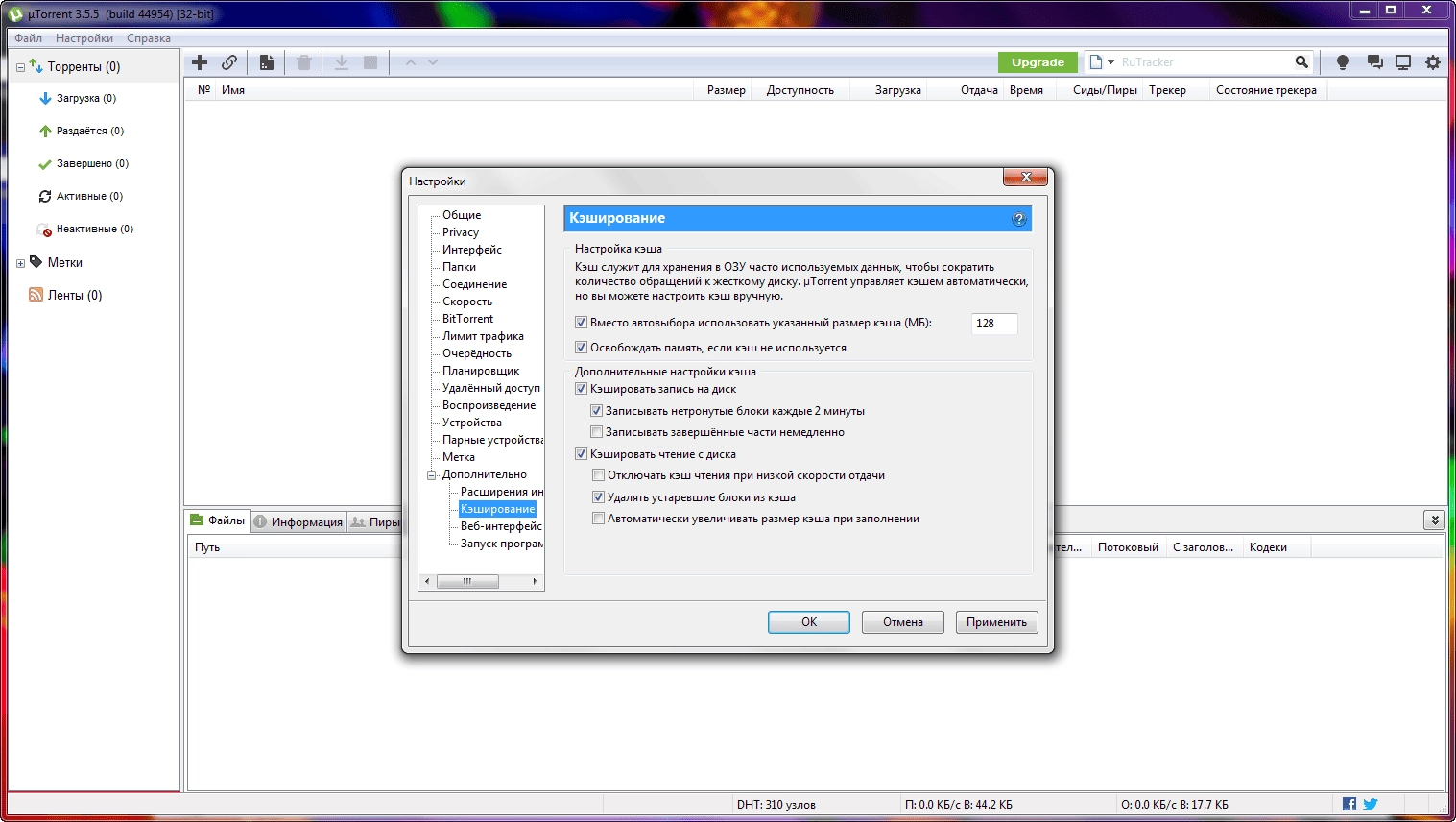Open preferences via the gear icon
The image size is (1456, 822).
pyautogui.click(x=1433, y=62)
